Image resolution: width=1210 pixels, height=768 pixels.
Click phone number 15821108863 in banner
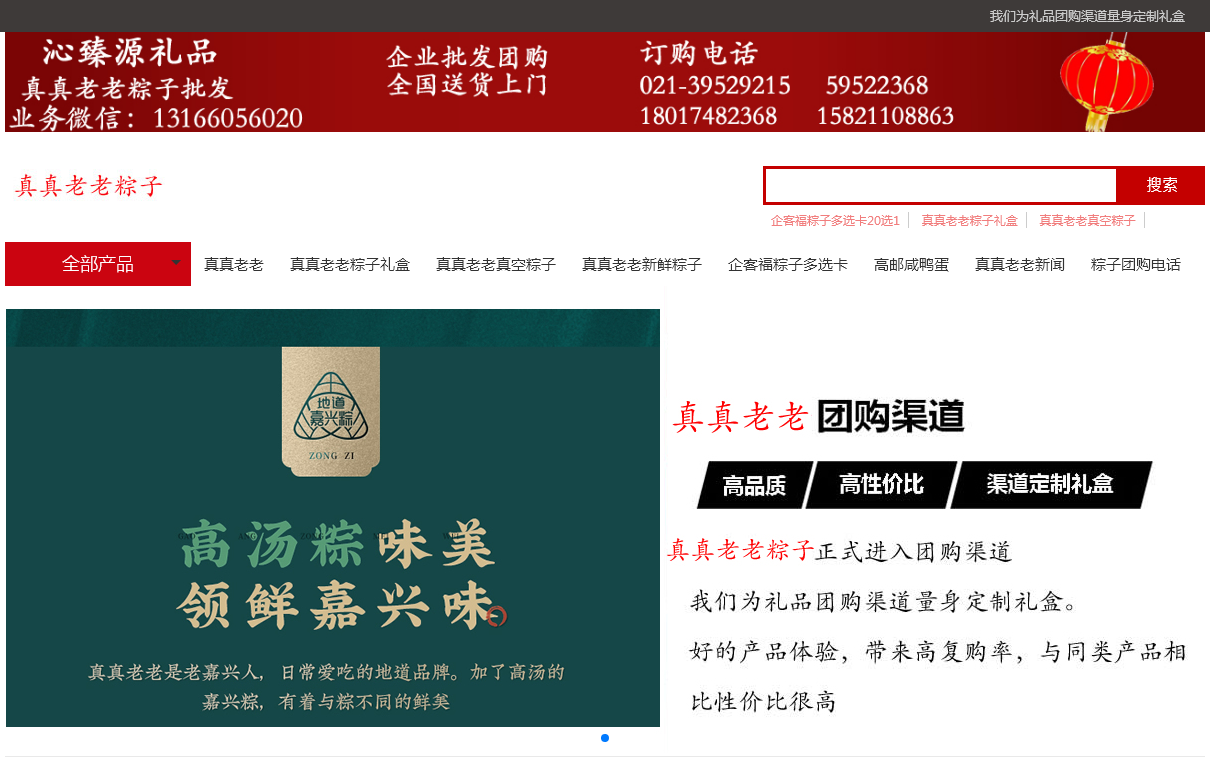885,116
